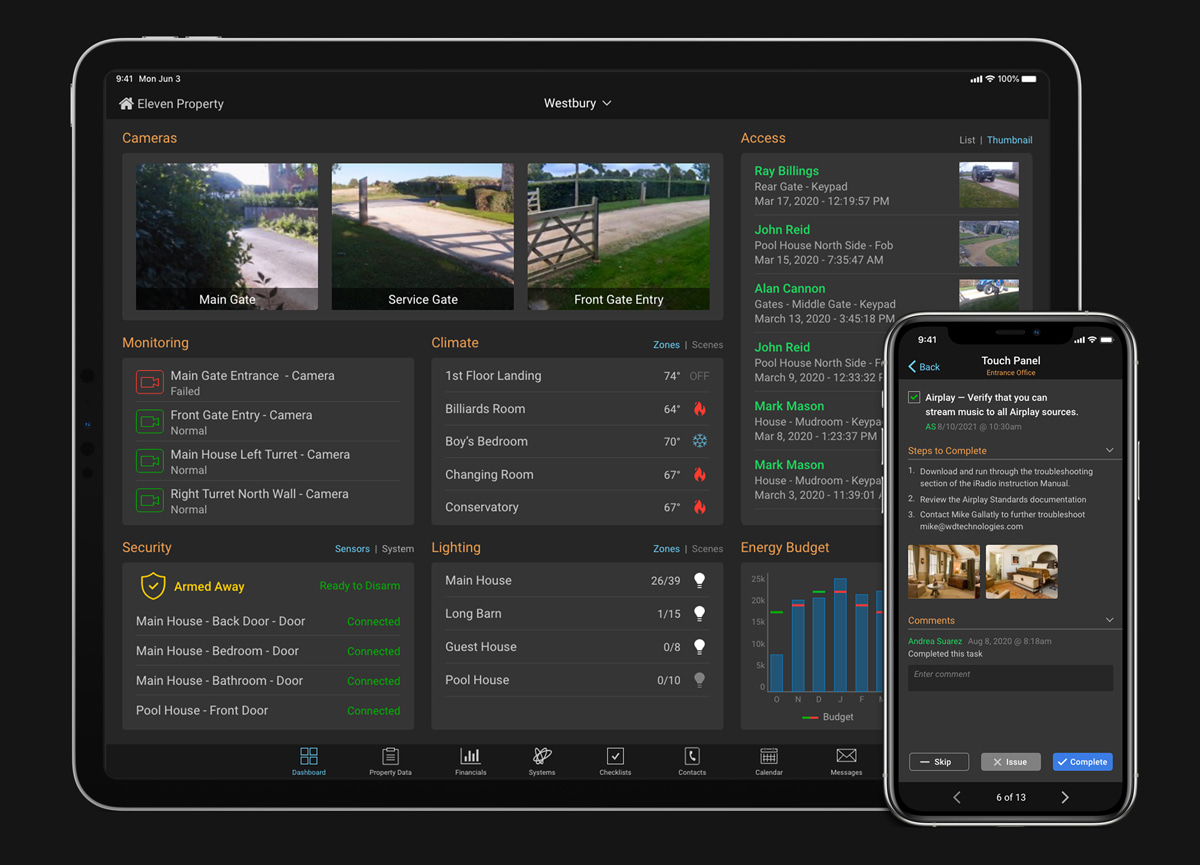Open the Westbury property dropdown
1200x865 pixels.
click(x=577, y=103)
